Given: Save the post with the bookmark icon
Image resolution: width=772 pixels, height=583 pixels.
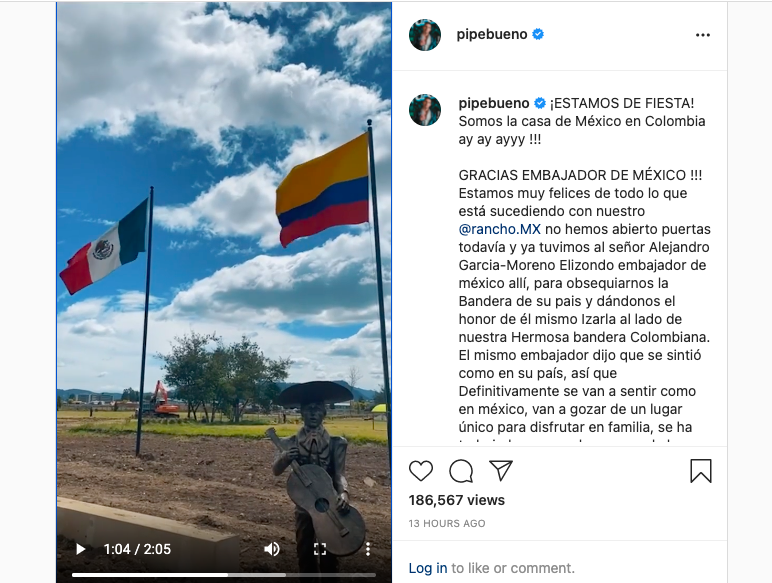Looking at the screenshot, I should tap(701, 471).
